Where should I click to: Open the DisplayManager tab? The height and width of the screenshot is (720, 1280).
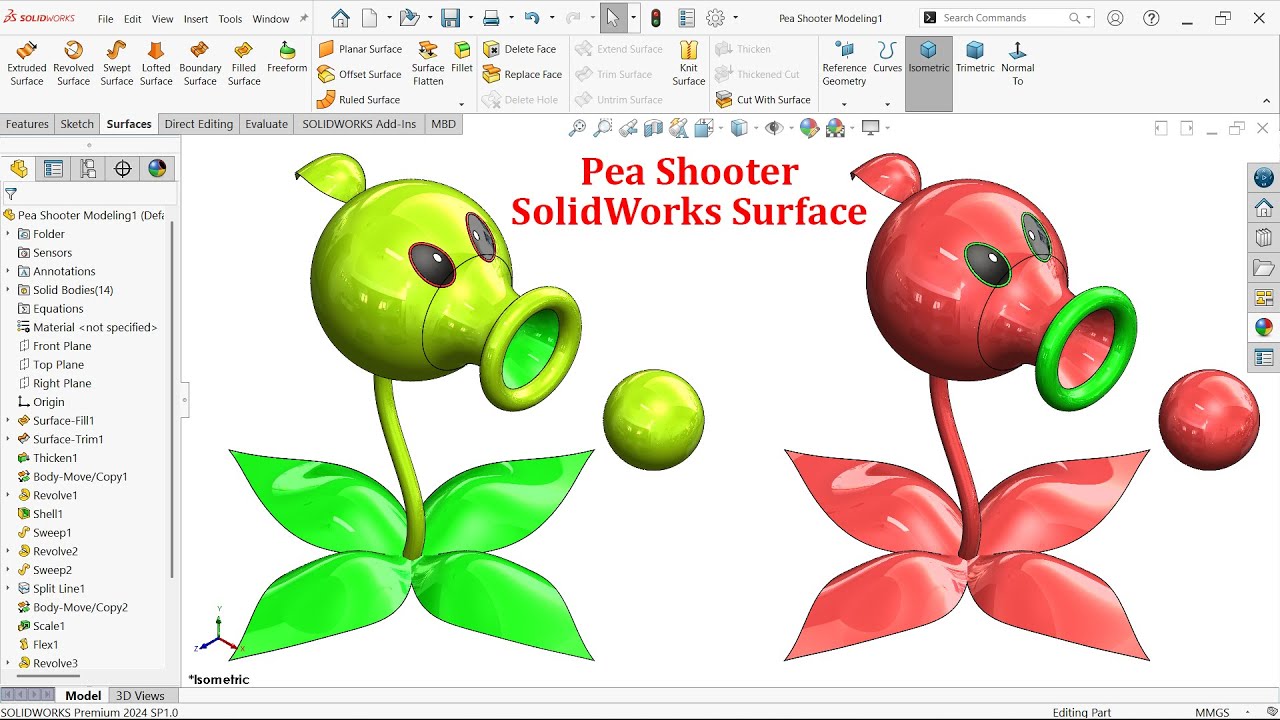[x=157, y=169]
